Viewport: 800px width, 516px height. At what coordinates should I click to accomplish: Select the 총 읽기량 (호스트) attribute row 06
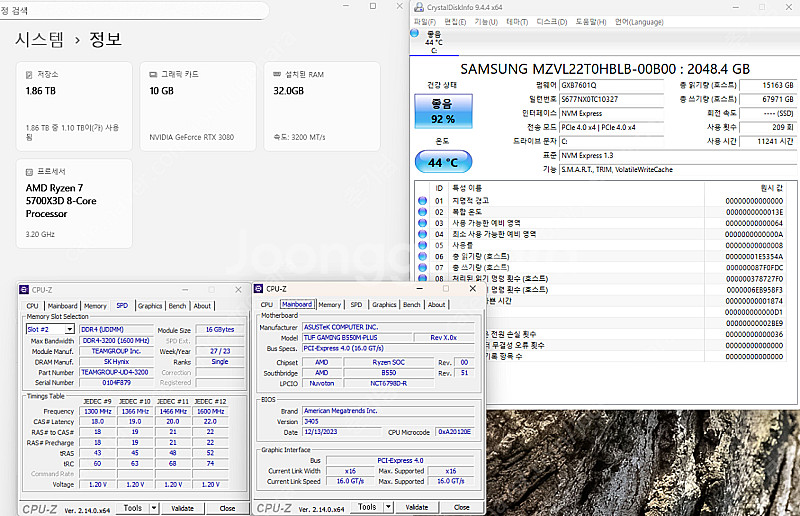tap(601, 256)
